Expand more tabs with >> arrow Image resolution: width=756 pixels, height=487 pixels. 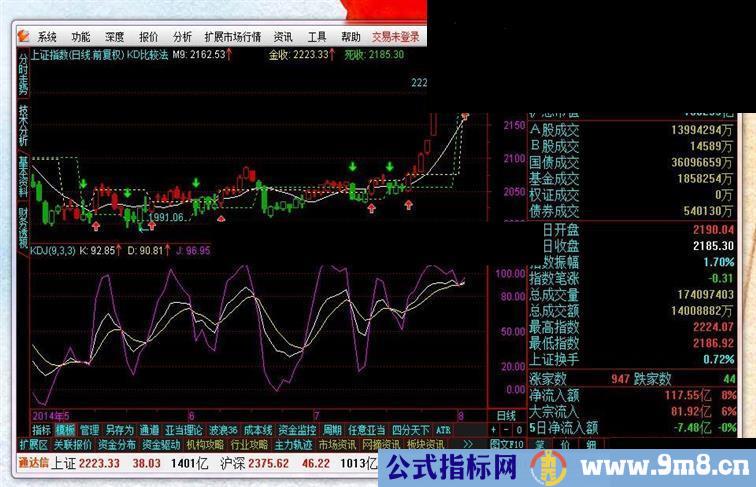(466, 443)
